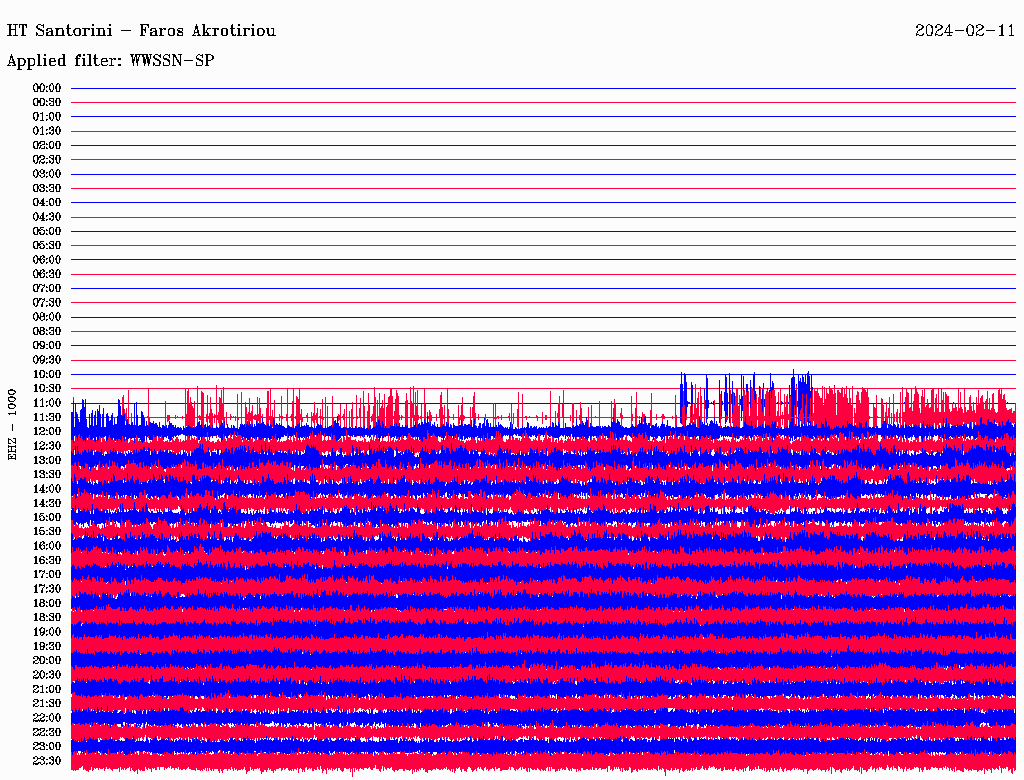The image size is (1024, 780).
Task: Click the Applied filter: WWSSN-SP text
Action: (111, 61)
